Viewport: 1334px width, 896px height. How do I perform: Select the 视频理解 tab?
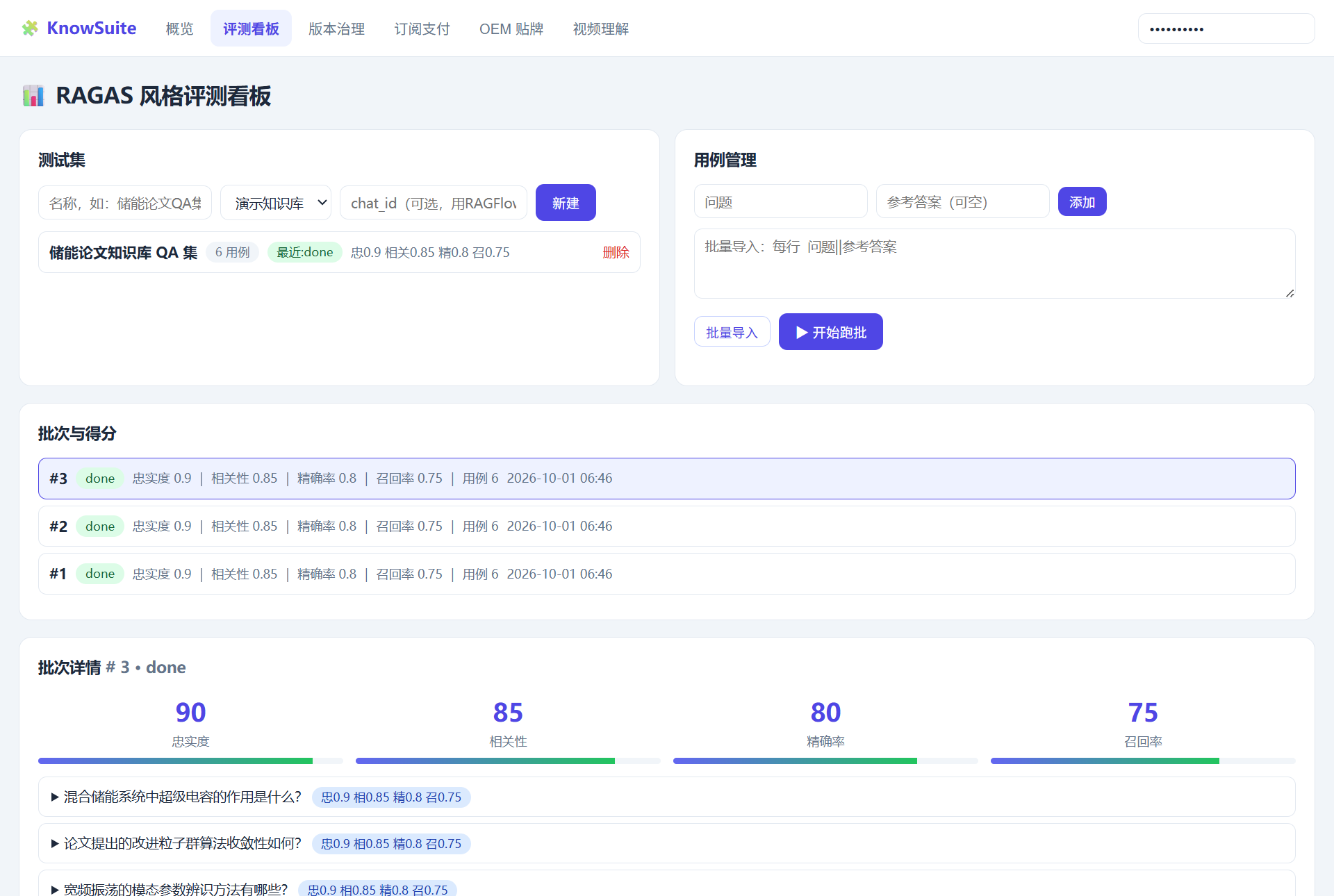(600, 28)
